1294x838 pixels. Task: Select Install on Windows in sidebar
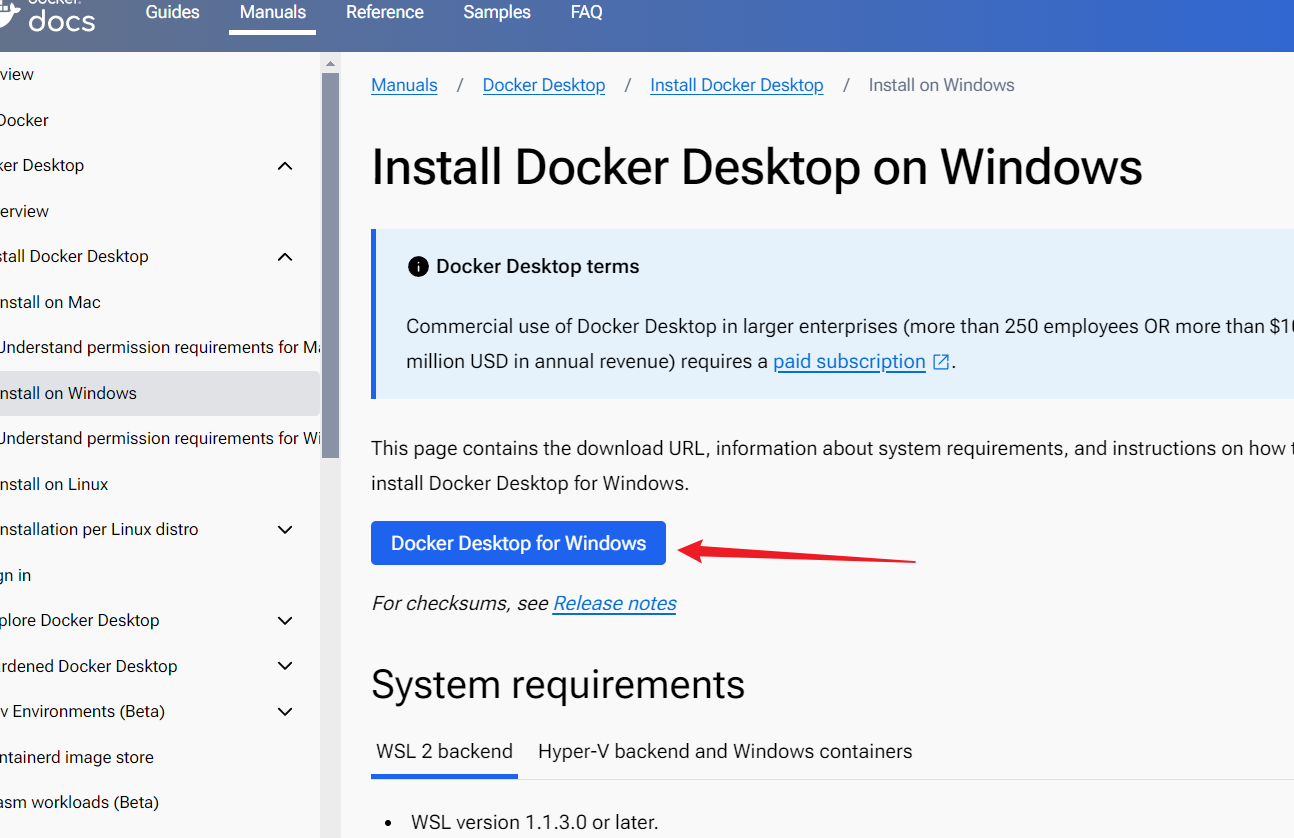click(160, 393)
